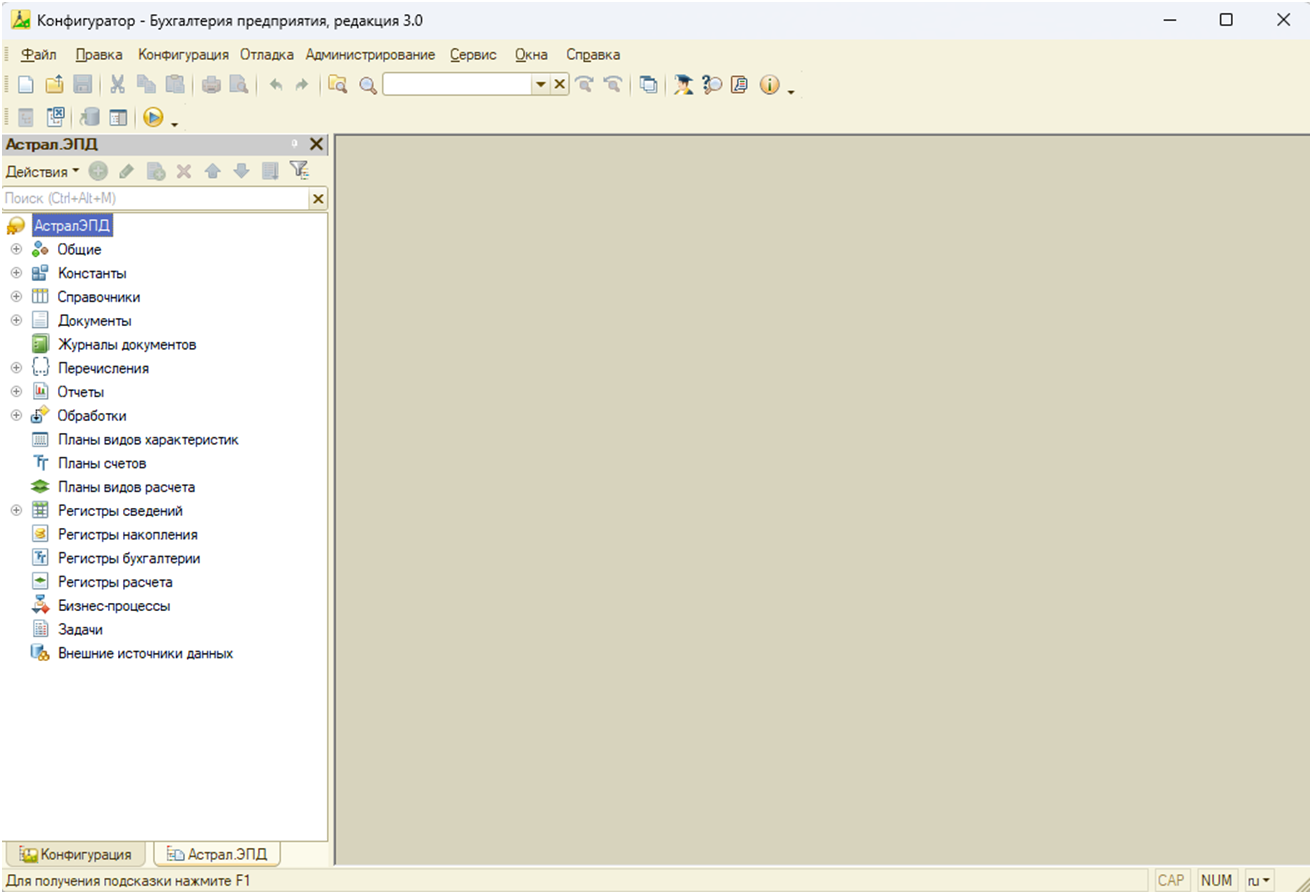Click the Properties palette window icon
Viewport: 1312px width, 894px height.
(x=118, y=118)
